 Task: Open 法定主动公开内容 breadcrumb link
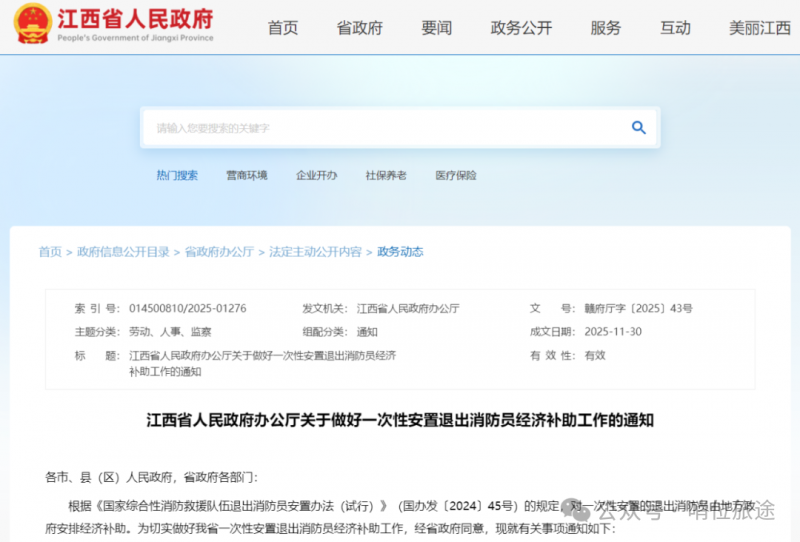(x=315, y=252)
